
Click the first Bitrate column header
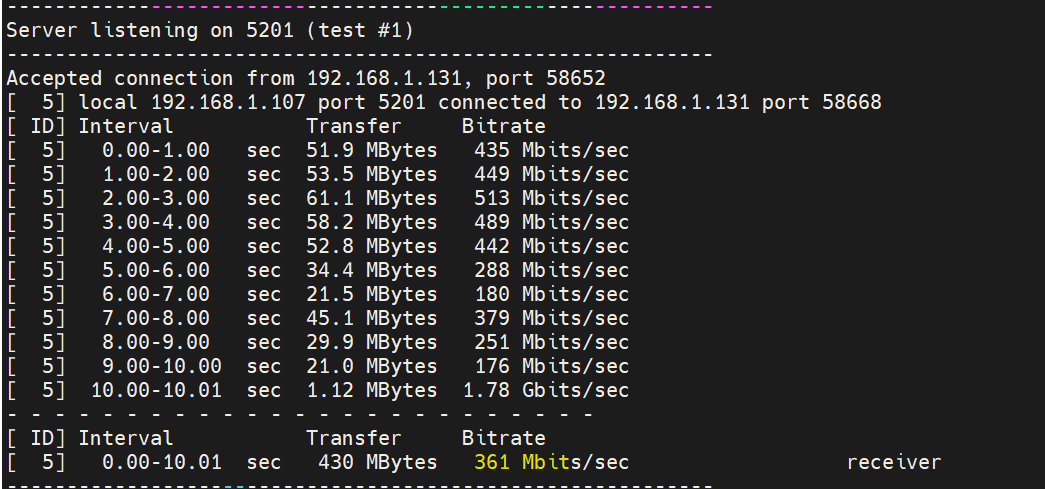[503, 126]
